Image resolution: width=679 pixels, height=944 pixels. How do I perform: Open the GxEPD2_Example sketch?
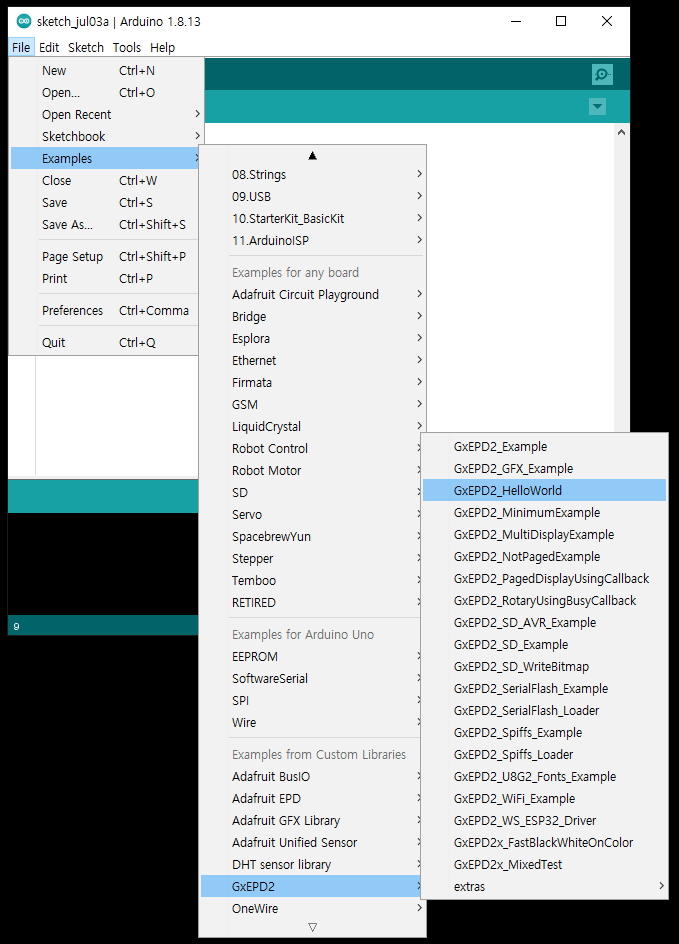[x=545, y=447]
